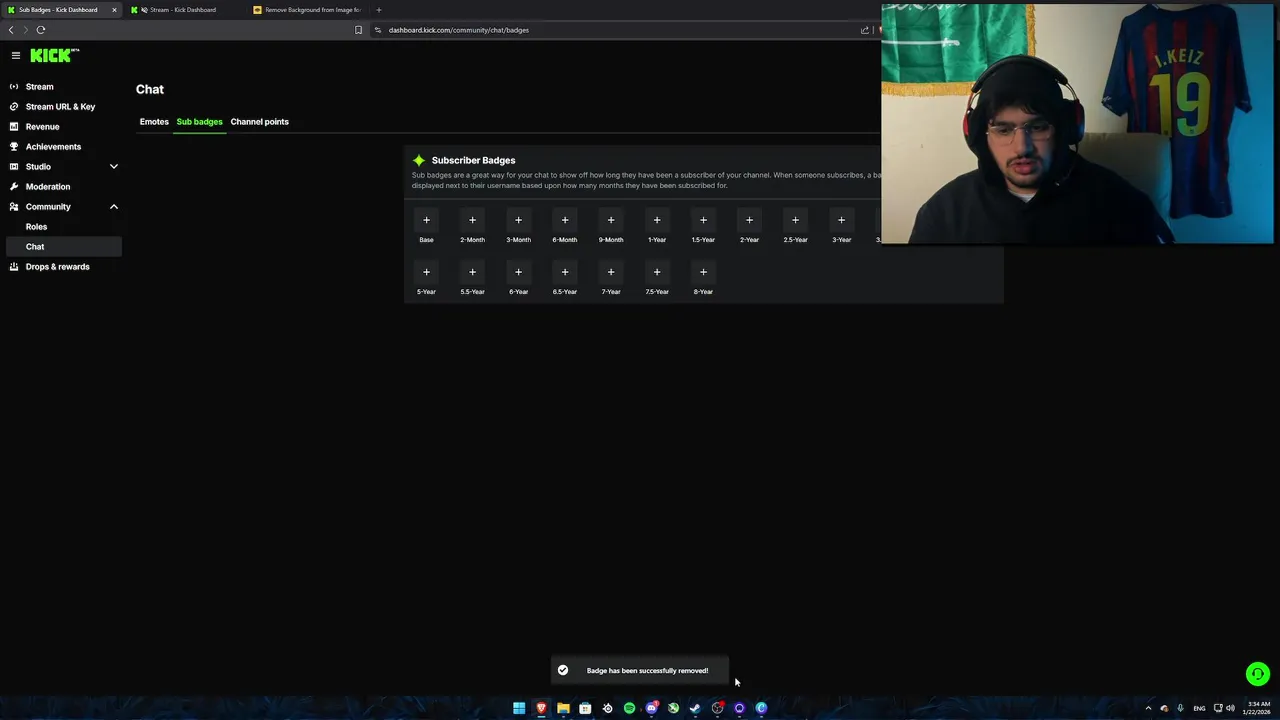Open Steam from taskbar
This screenshot has height=720, width=1280.
point(695,708)
